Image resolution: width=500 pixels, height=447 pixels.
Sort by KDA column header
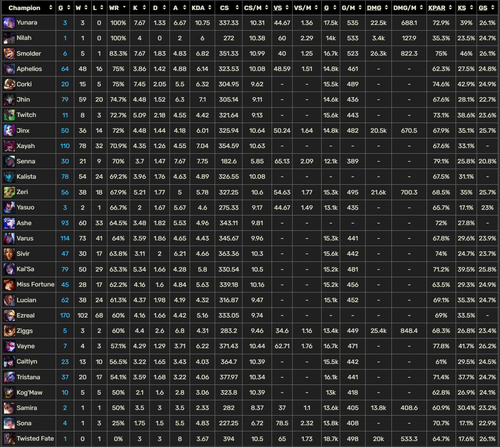pos(202,8)
